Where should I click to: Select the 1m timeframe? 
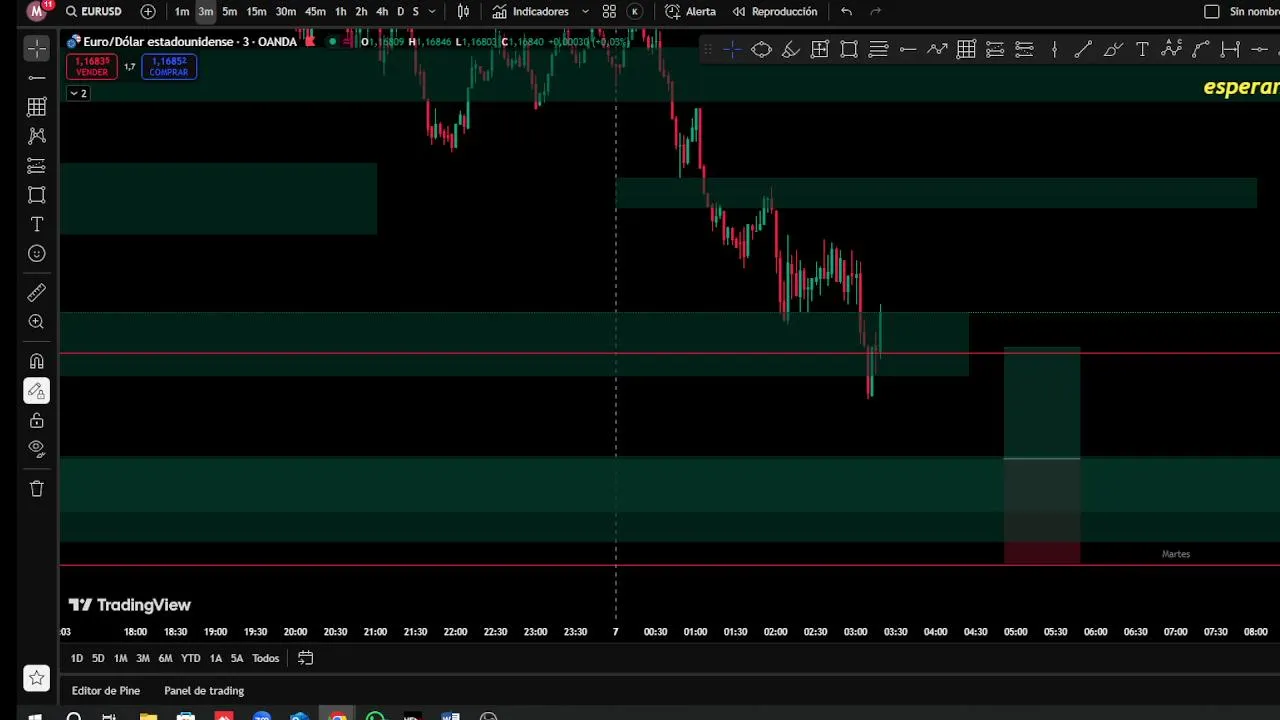click(x=182, y=12)
